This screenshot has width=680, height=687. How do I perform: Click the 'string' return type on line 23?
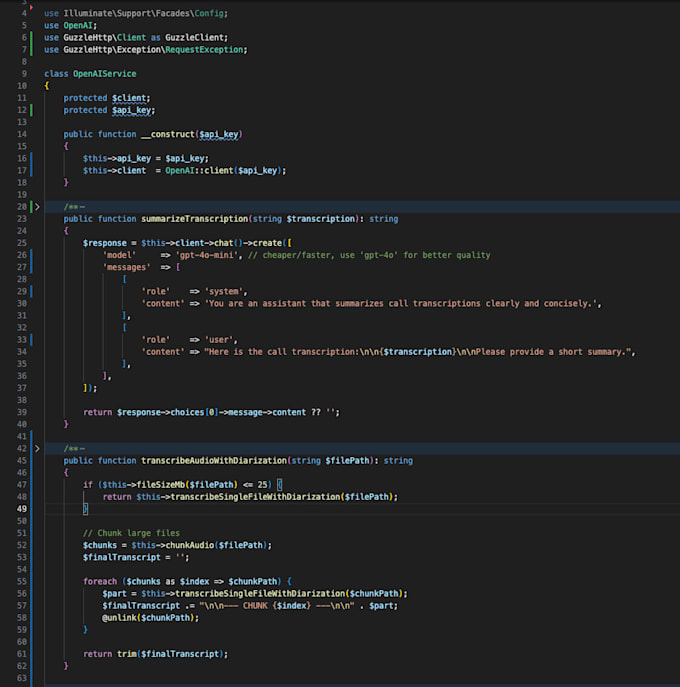[383, 219]
